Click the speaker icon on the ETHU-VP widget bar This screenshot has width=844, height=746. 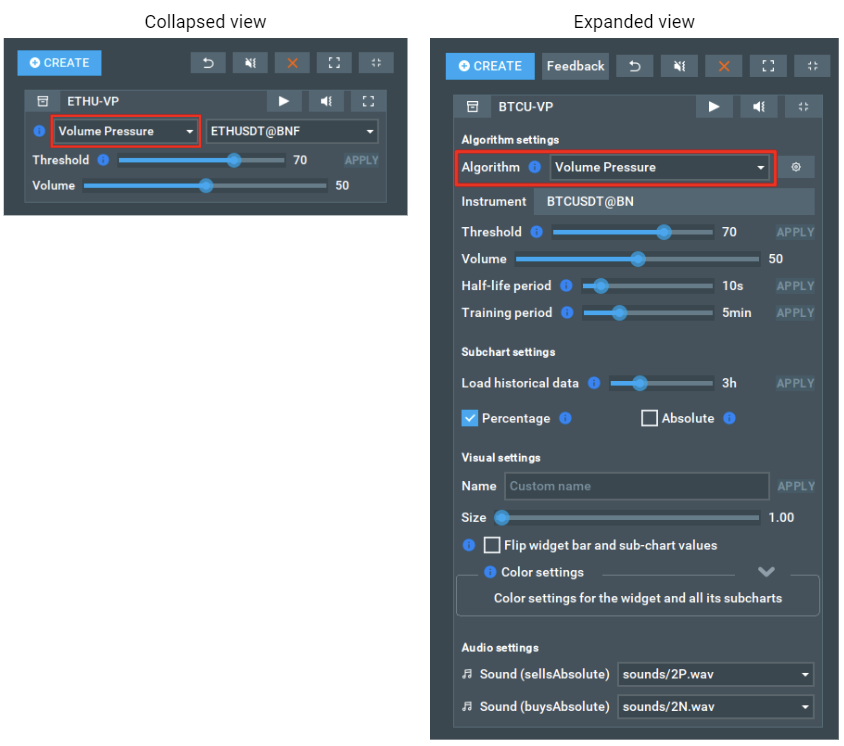coord(326,101)
